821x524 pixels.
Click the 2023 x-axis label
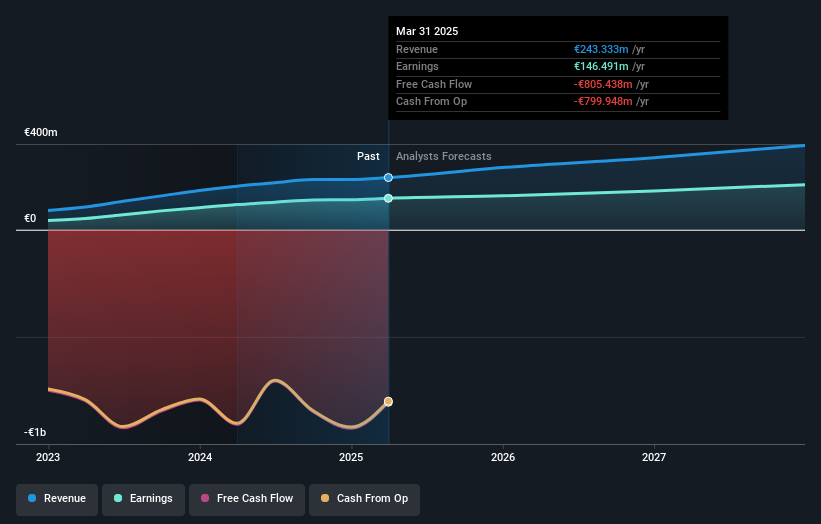point(48,457)
